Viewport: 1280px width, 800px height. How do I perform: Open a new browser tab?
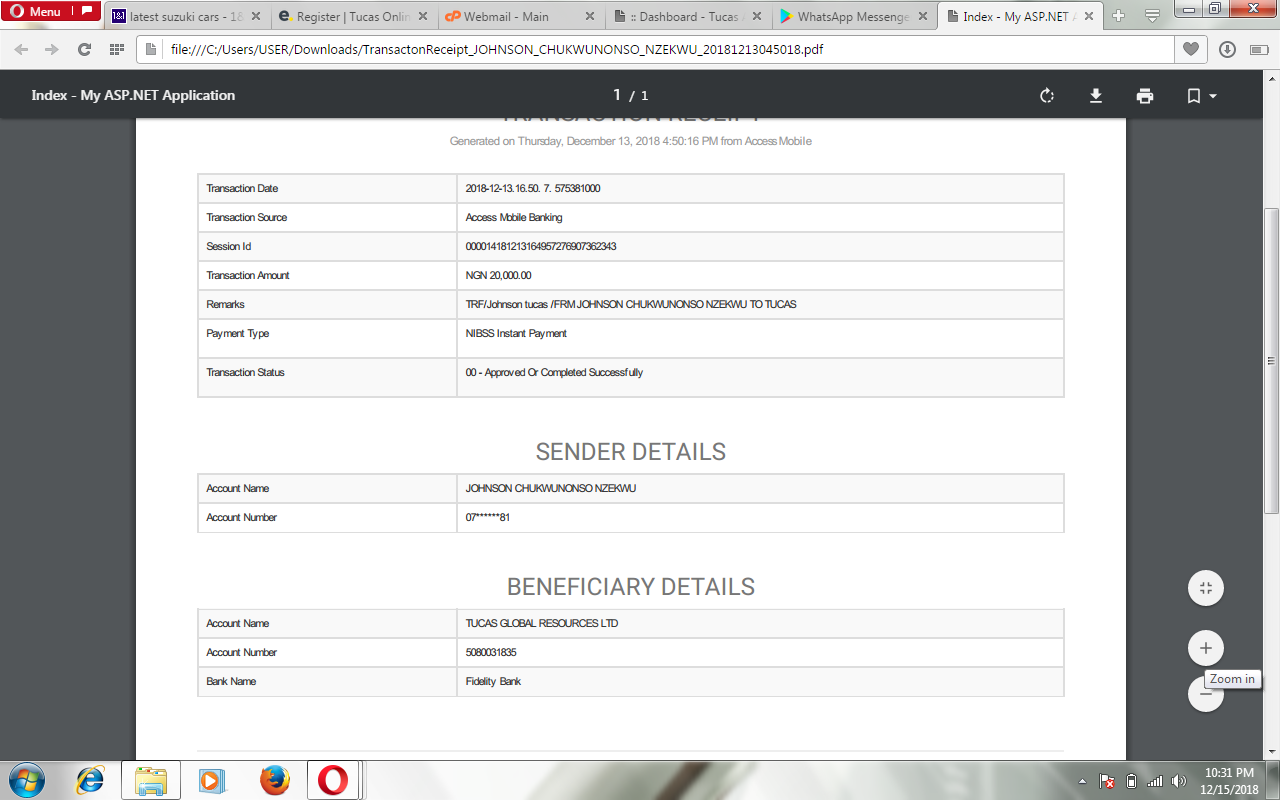(1118, 16)
